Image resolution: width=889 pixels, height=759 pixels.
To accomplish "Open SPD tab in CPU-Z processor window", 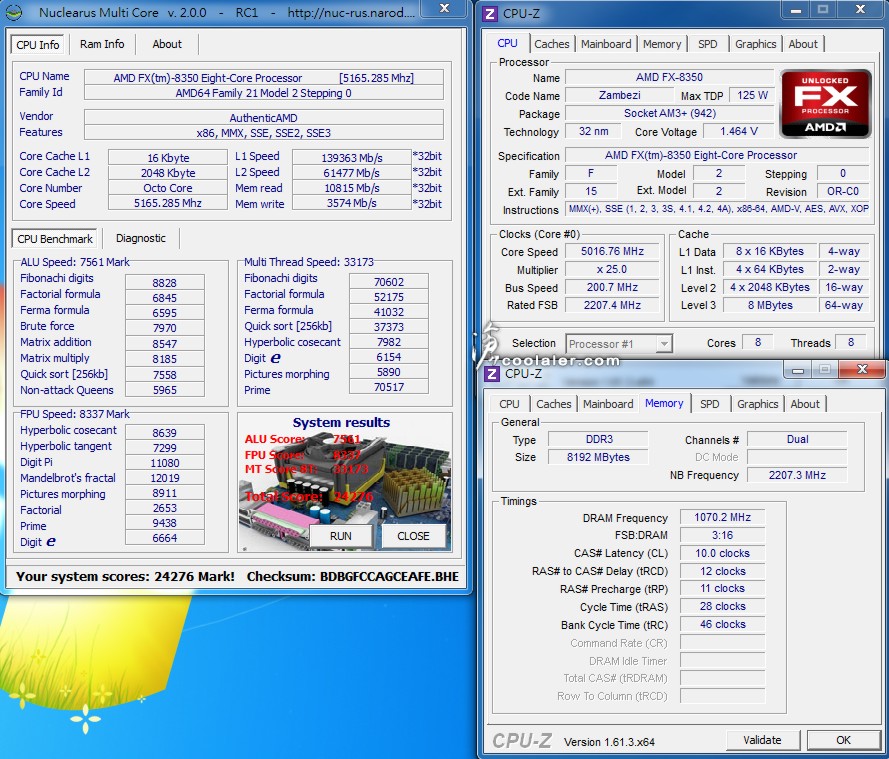I will pyautogui.click(x=708, y=44).
